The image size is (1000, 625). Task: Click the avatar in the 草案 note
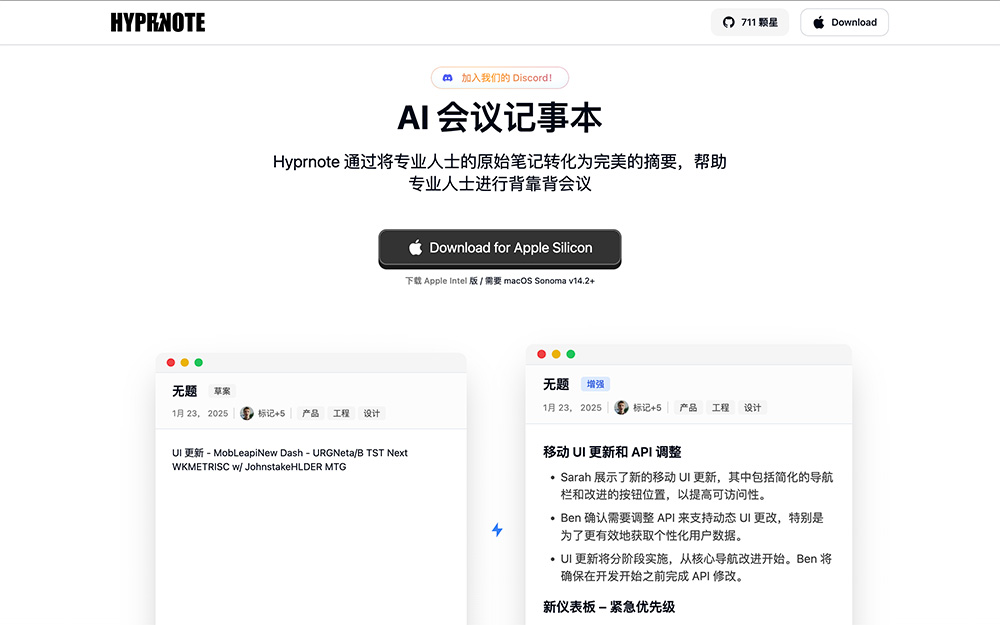coord(247,413)
